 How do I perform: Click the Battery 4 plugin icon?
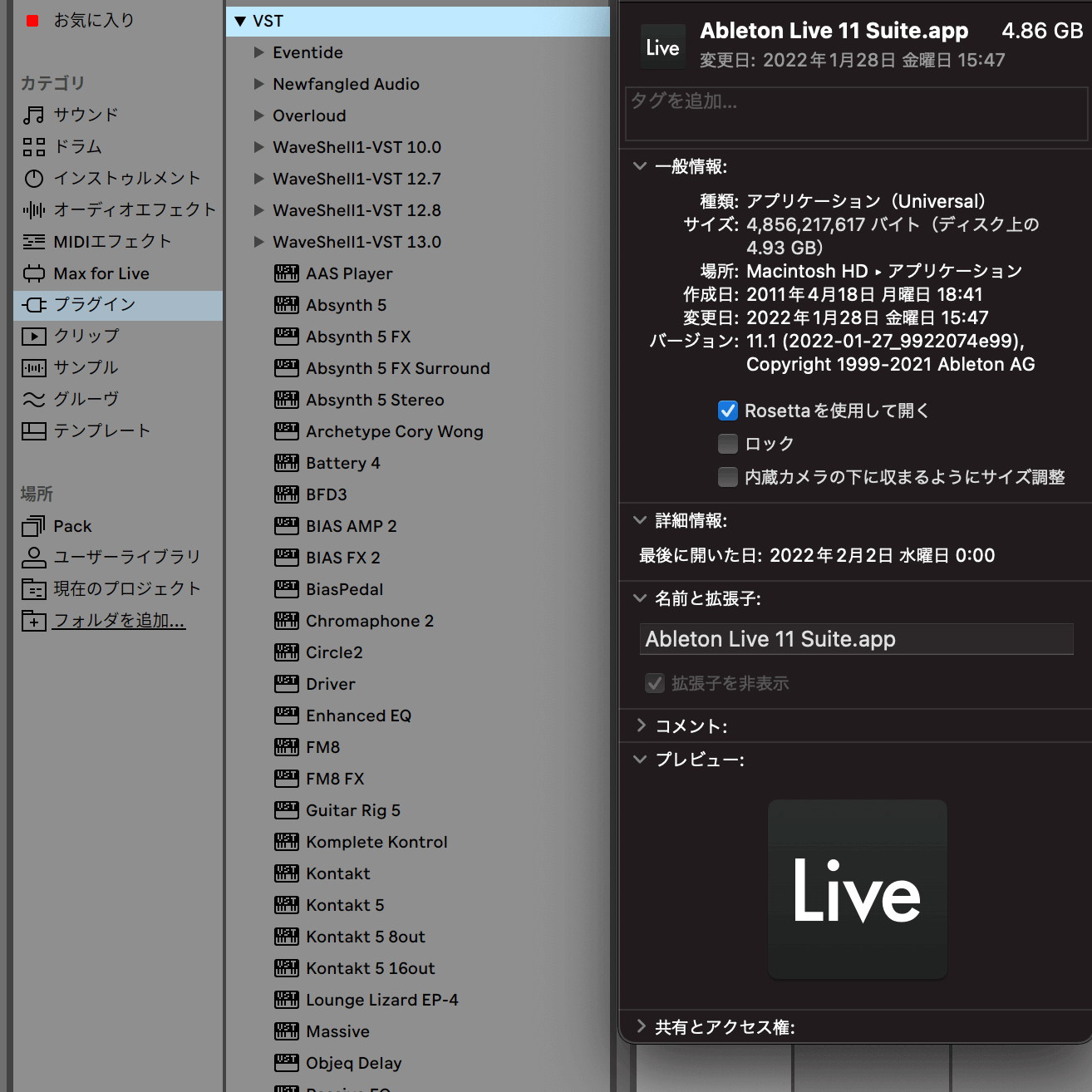point(286,462)
